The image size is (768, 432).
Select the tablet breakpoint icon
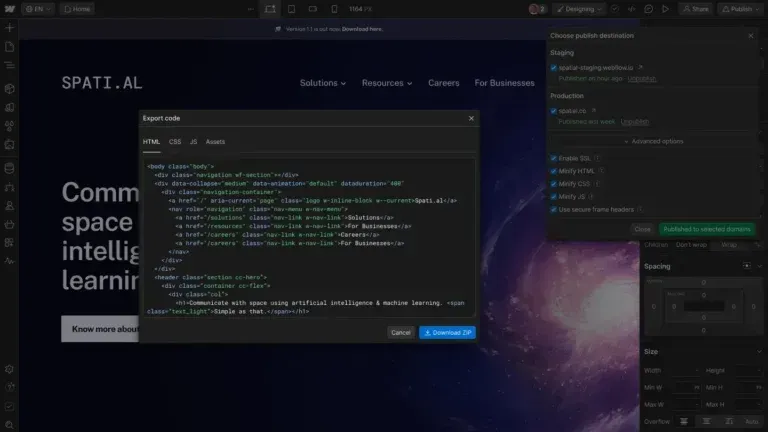tap(291, 9)
